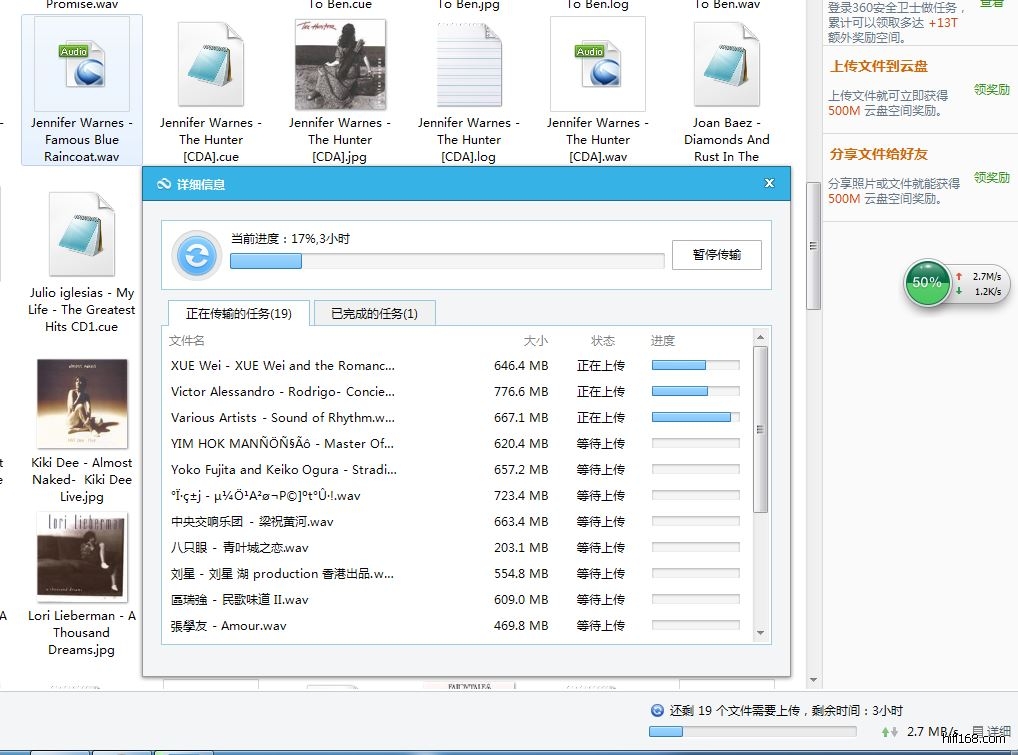The width and height of the screenshot is (1018, 755).
Task: Open Lori Lieberman A Thousand Dreams.jpg thumbnail
Action: 82,558
